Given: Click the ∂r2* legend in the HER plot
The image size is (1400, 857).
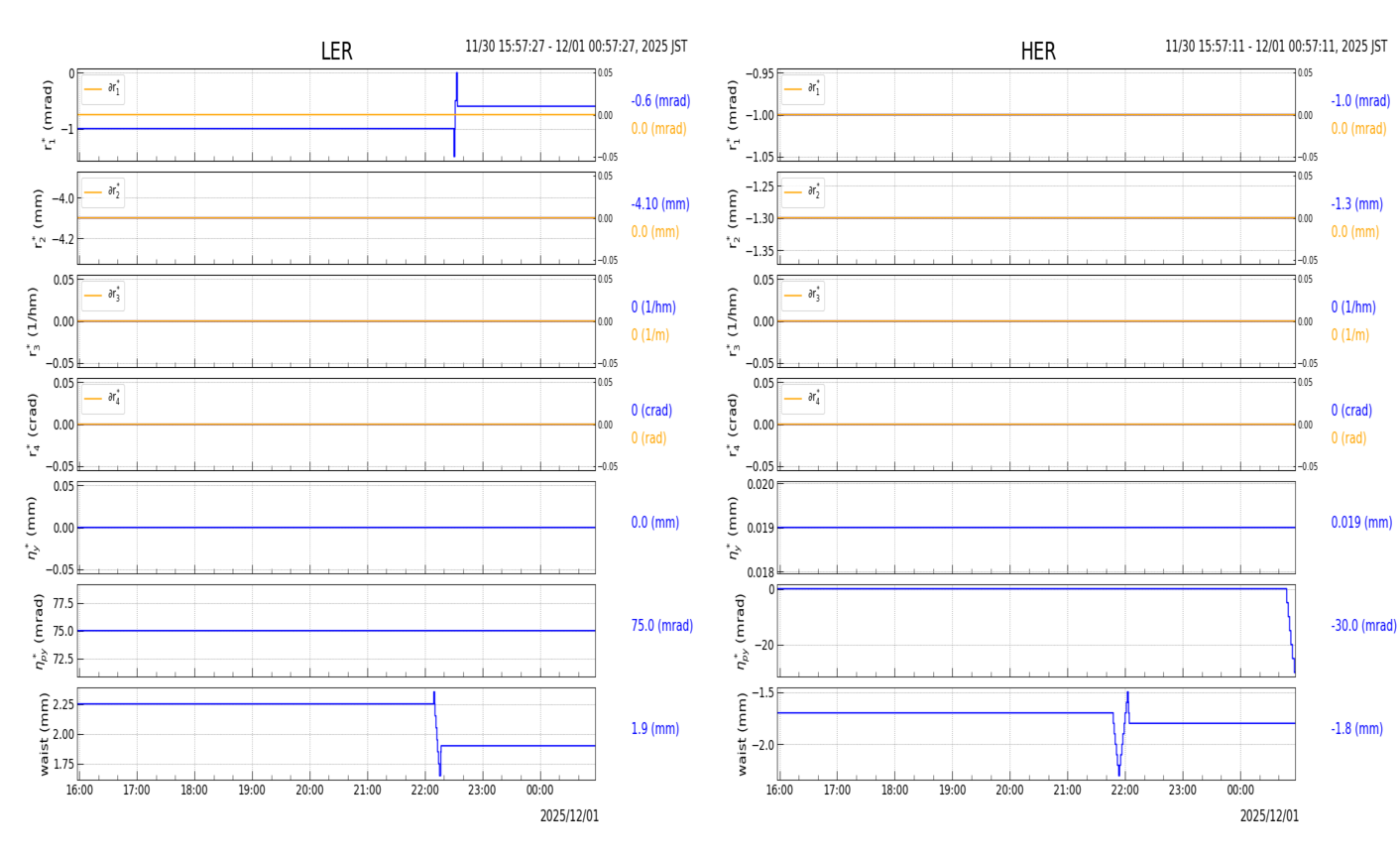Looking at the screenshot, I should (803, 192).
